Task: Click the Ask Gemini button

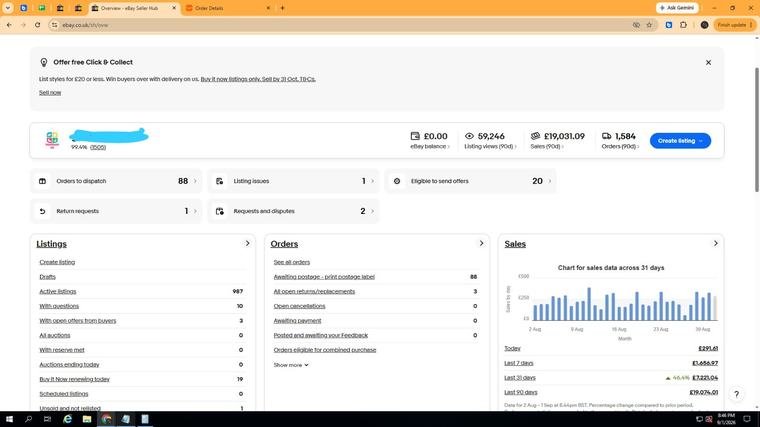Action: [677, 8]
